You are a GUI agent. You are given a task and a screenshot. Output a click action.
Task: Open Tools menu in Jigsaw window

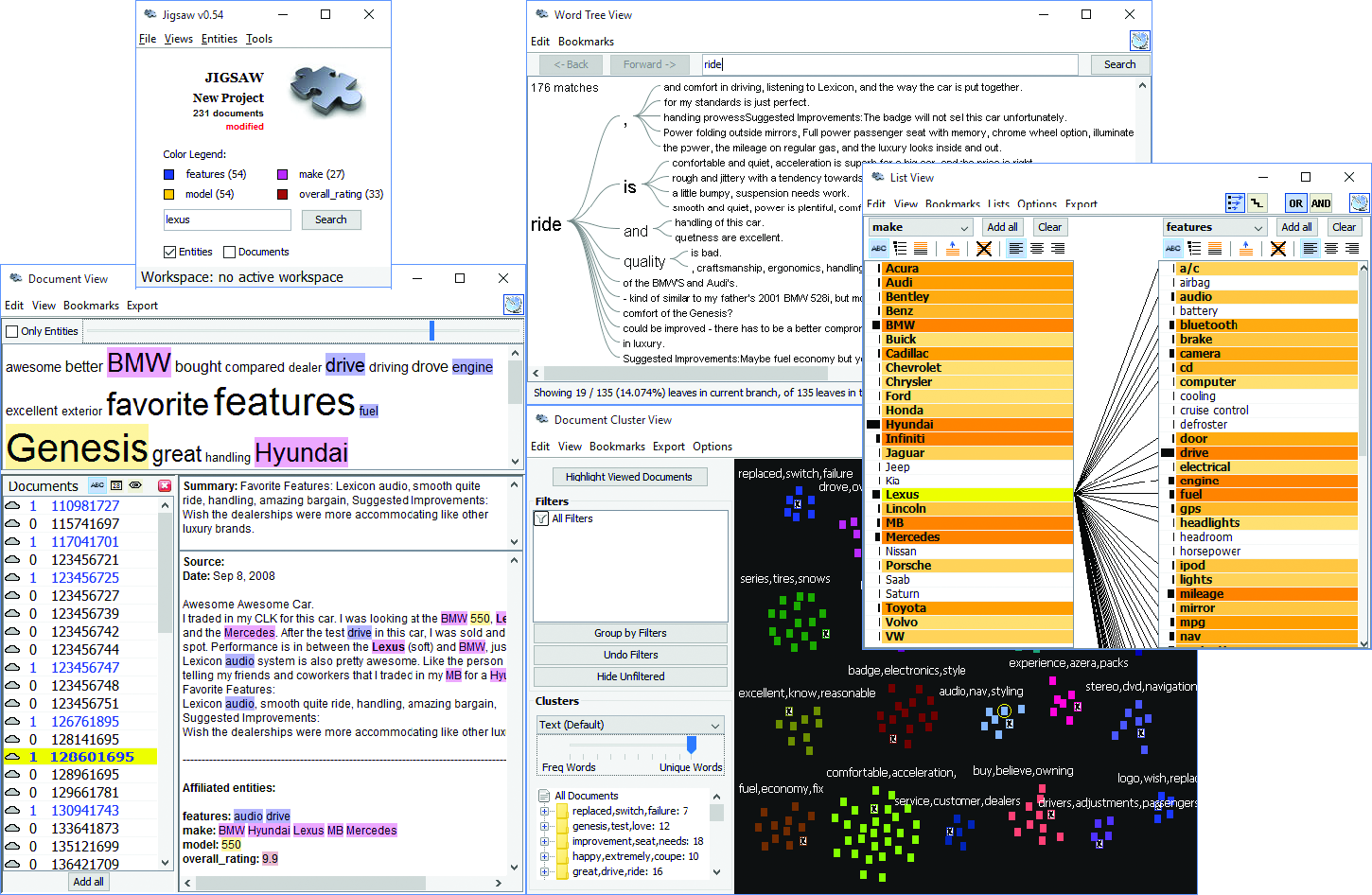[x=259, y=39]
